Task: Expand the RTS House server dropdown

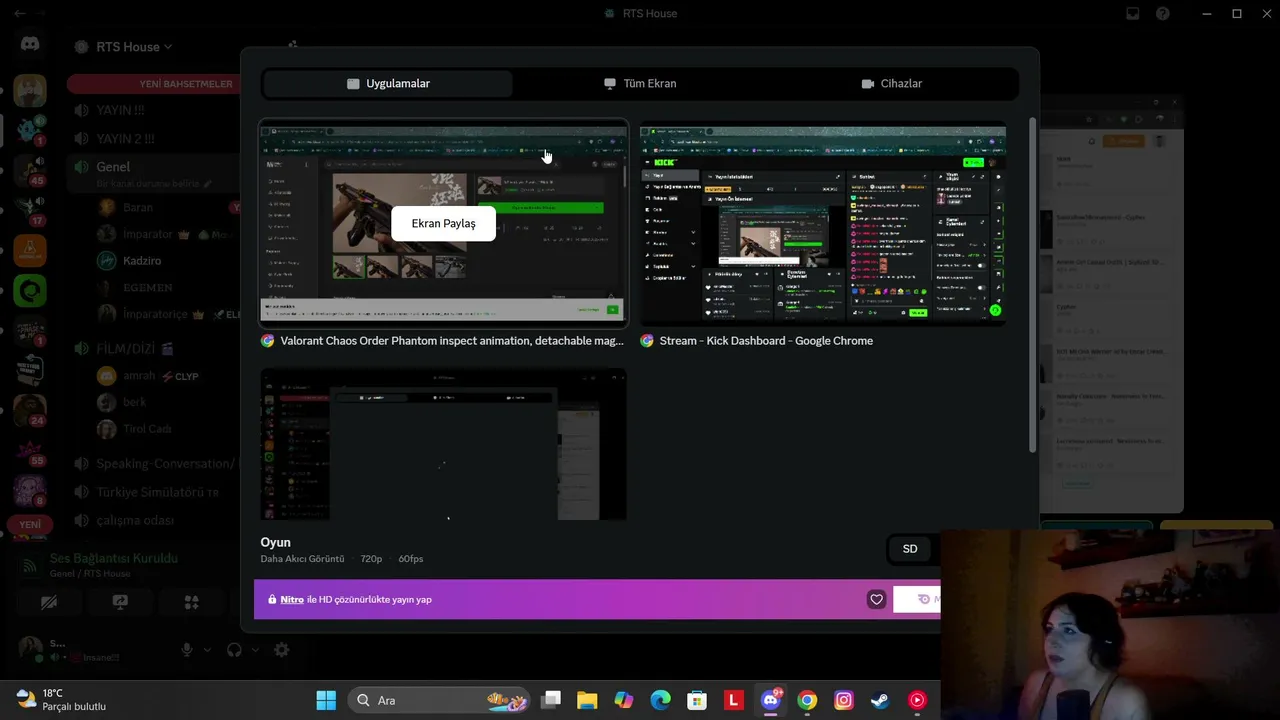Action: (x=134, y=47)
